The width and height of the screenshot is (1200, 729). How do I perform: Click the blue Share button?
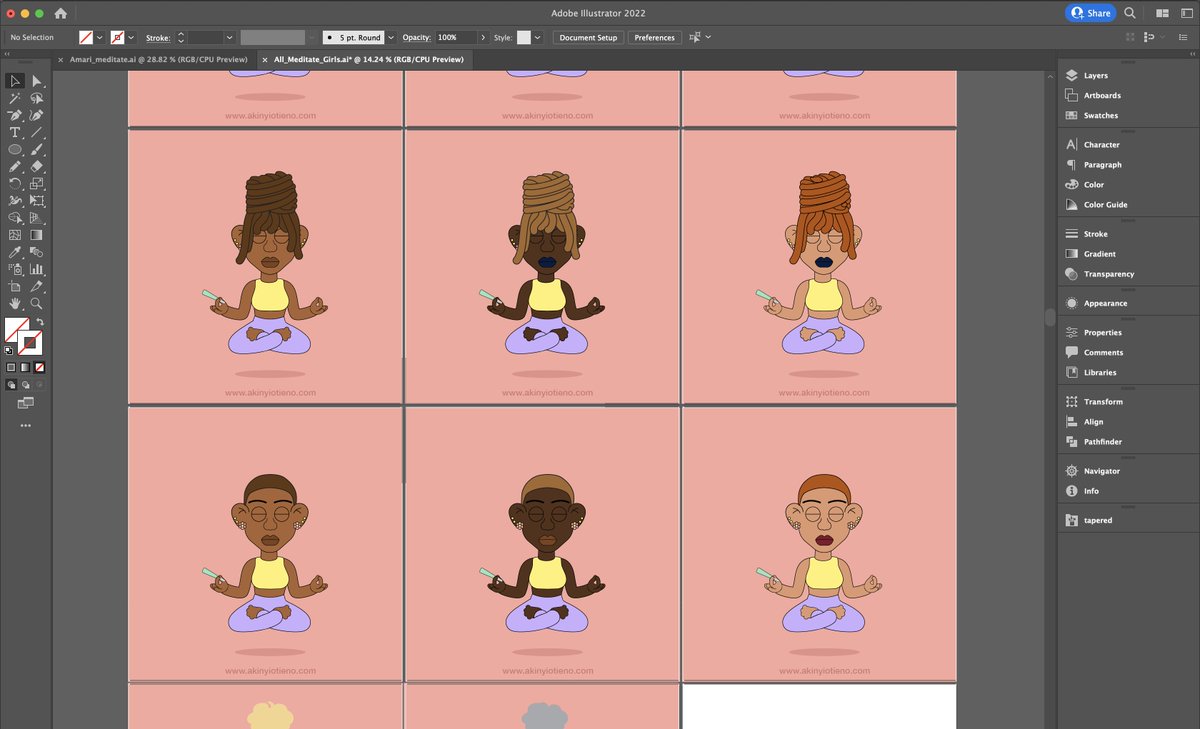coord(1090,13)
